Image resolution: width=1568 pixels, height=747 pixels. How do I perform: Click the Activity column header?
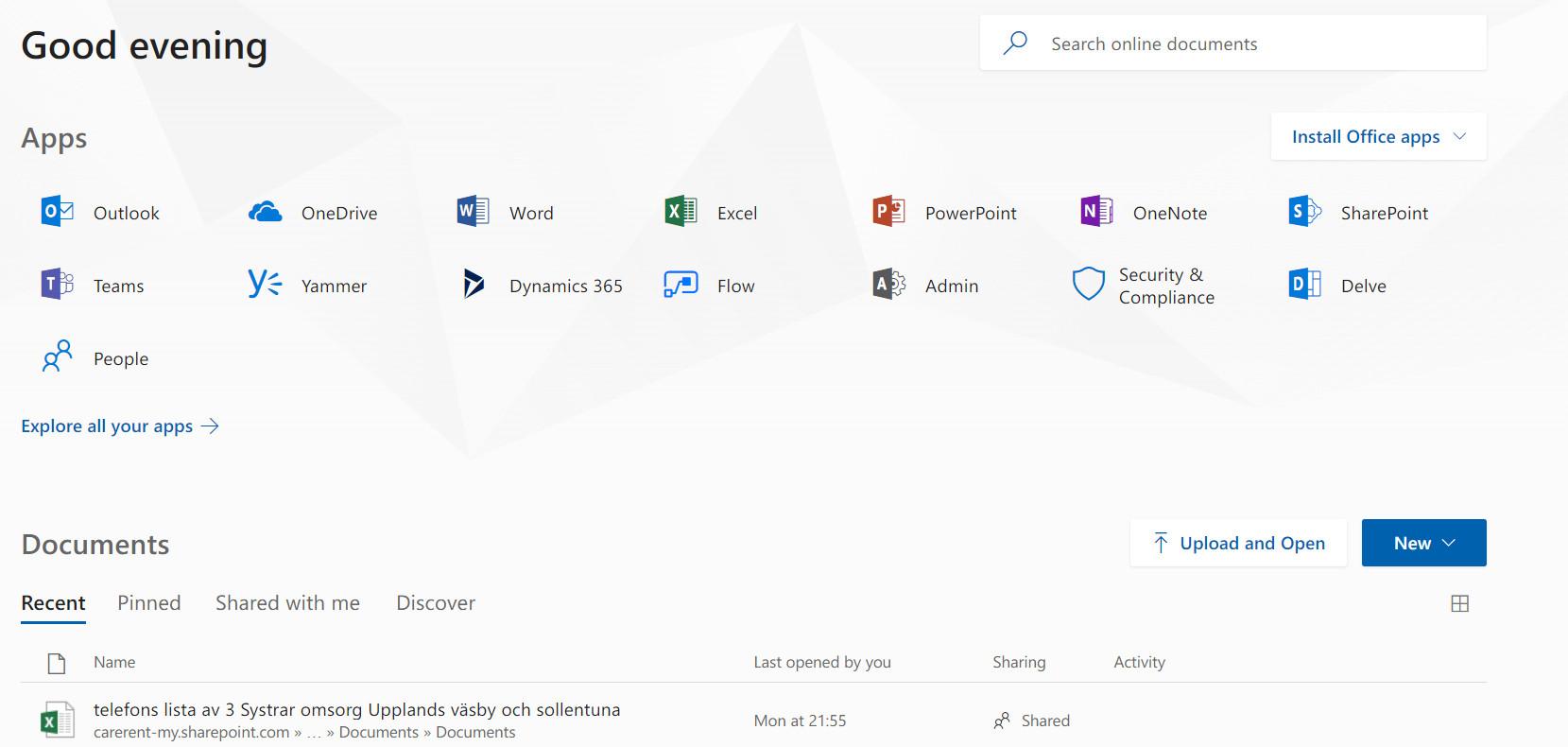tap(1139, 662)
